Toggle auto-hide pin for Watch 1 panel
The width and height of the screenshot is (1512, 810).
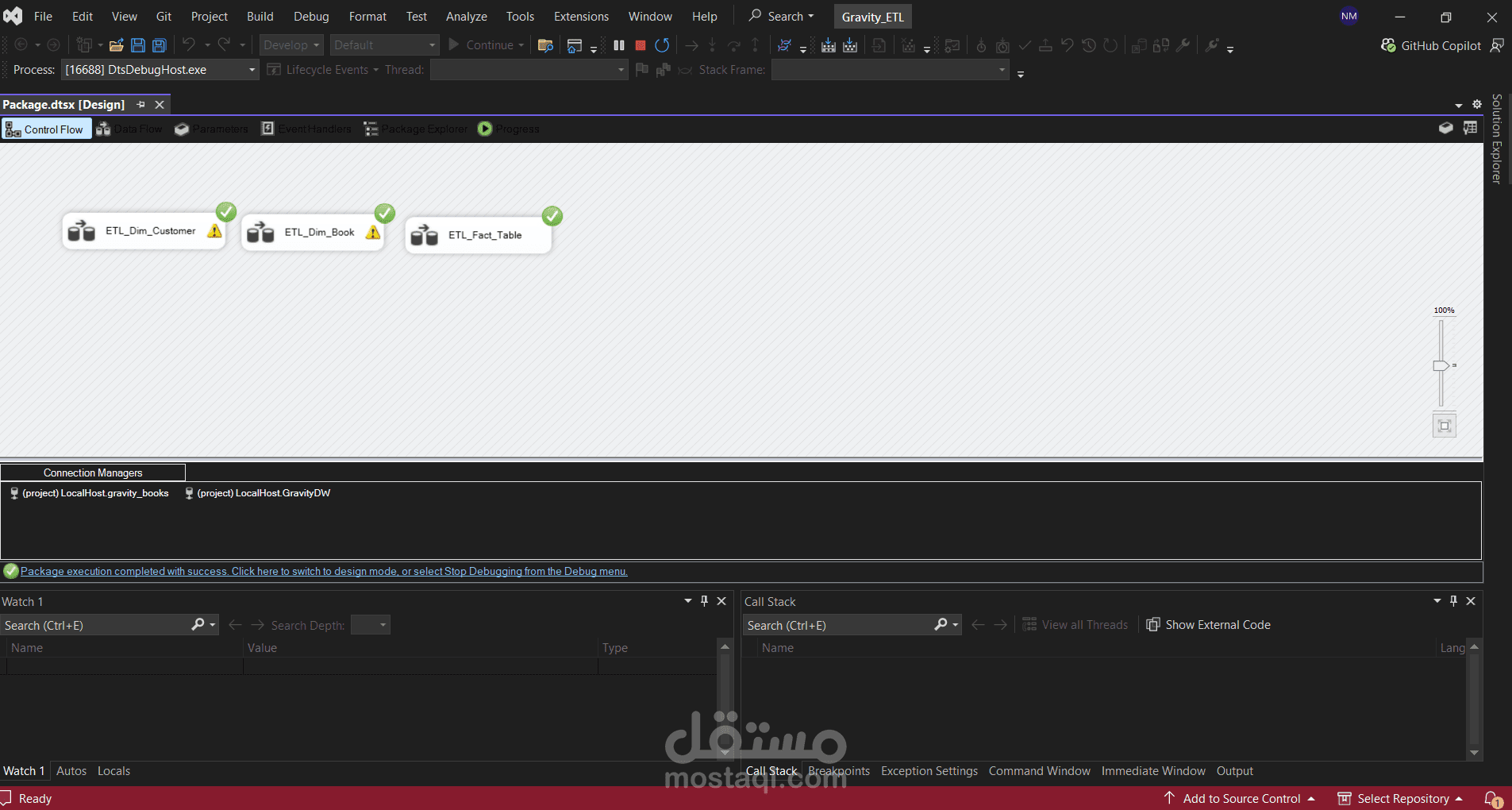click(x=704, y=601)
